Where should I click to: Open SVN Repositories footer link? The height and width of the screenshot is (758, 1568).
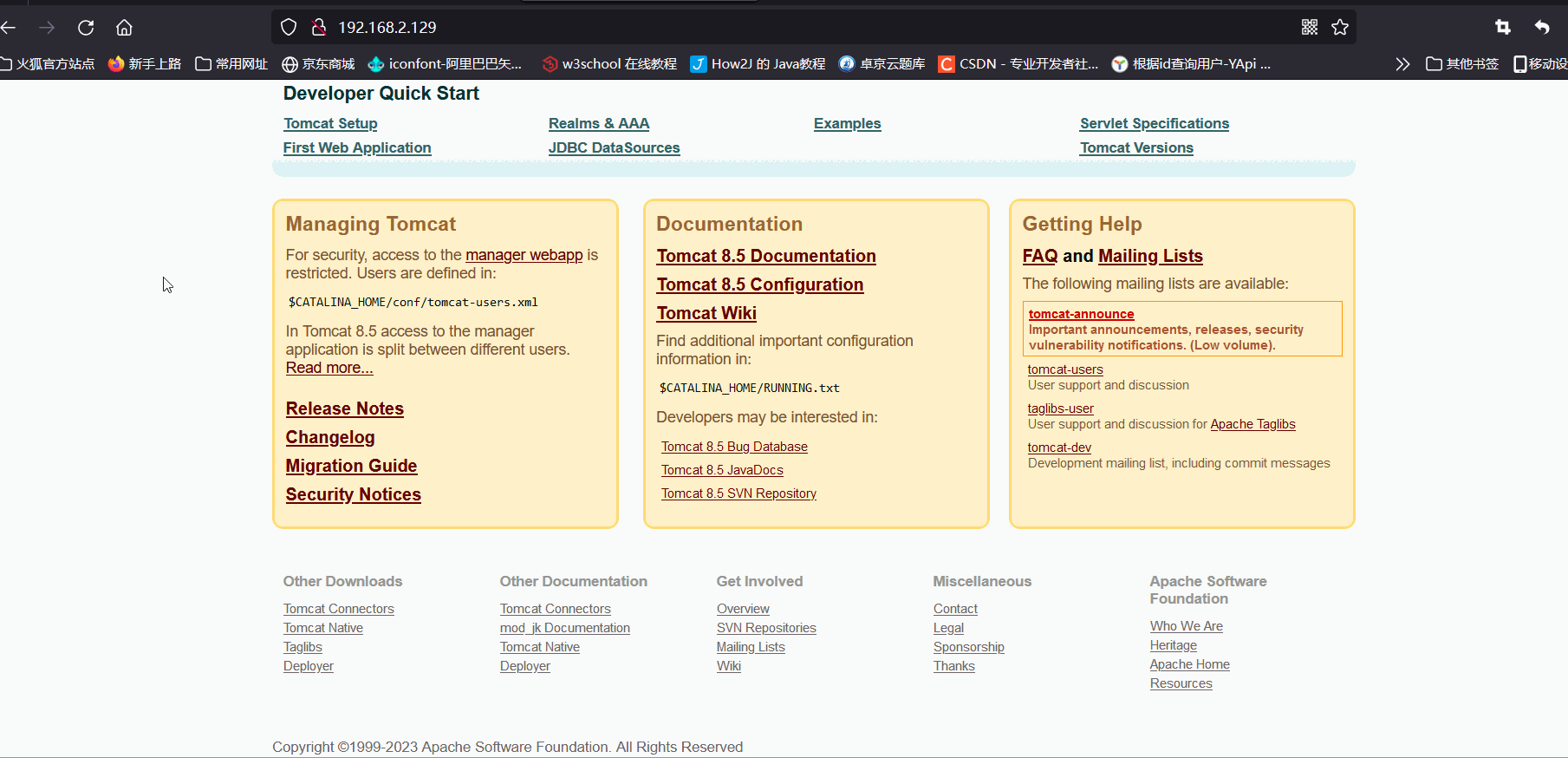click(766, 628)
